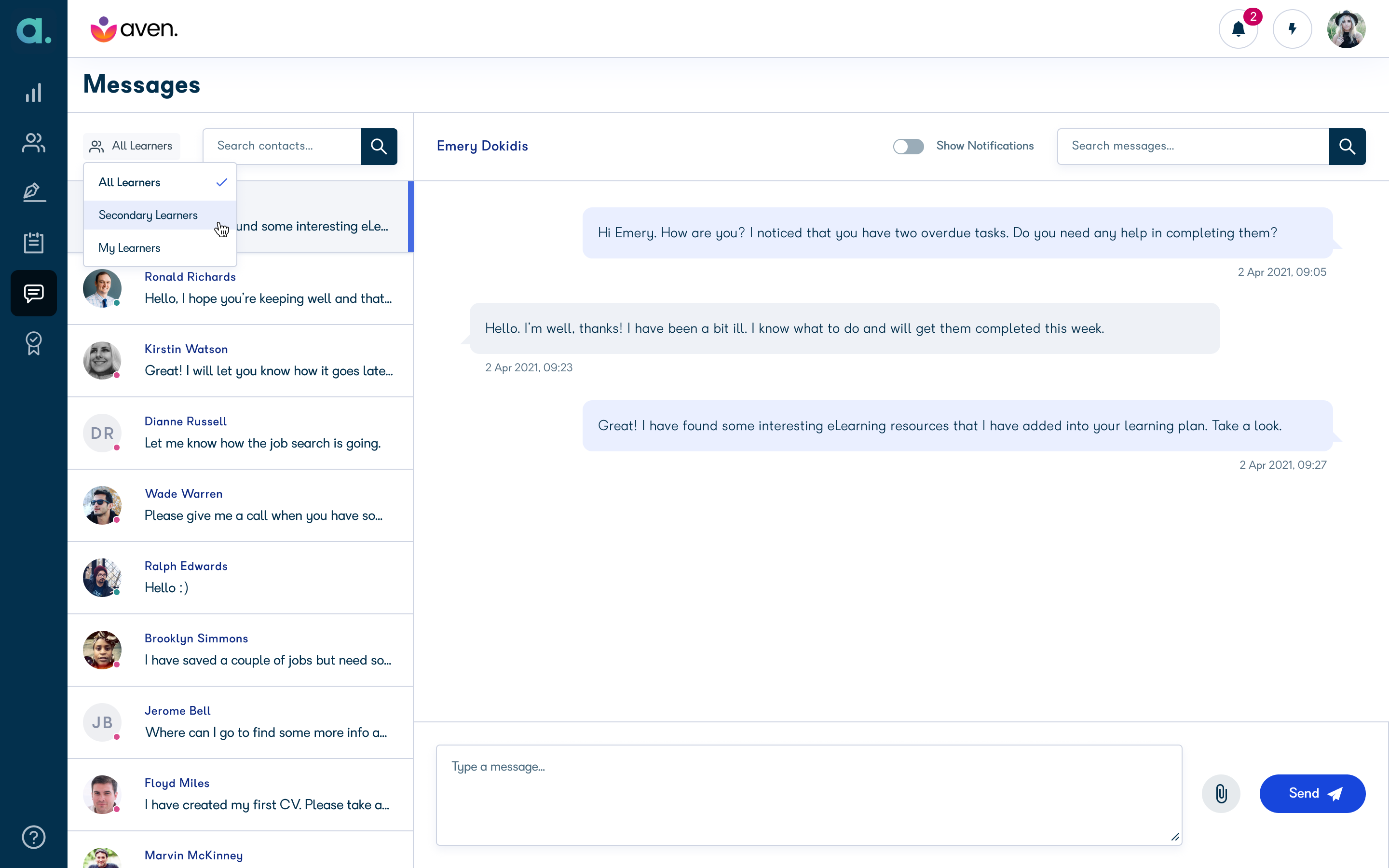The height and width of the screenshot is (868, 1389).
Task: Open the user profile avatar menu
Action: 1346,29
